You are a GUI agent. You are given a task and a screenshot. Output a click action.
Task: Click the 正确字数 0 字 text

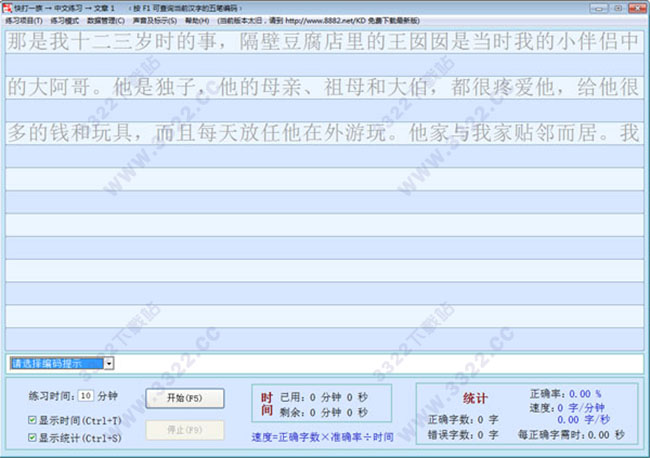(x=463, y=420)
